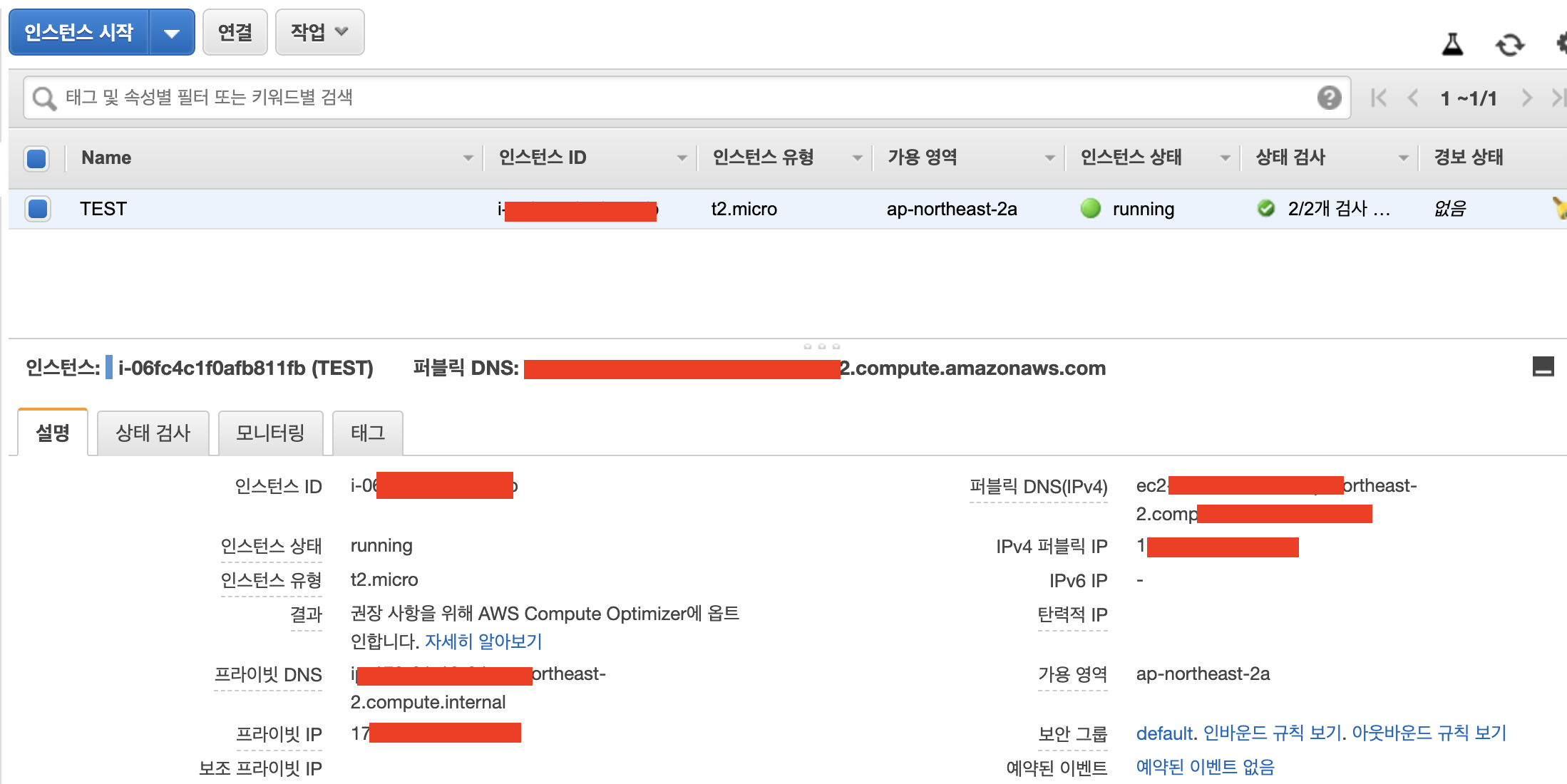Refresh the instance list

pos(1509,45)
